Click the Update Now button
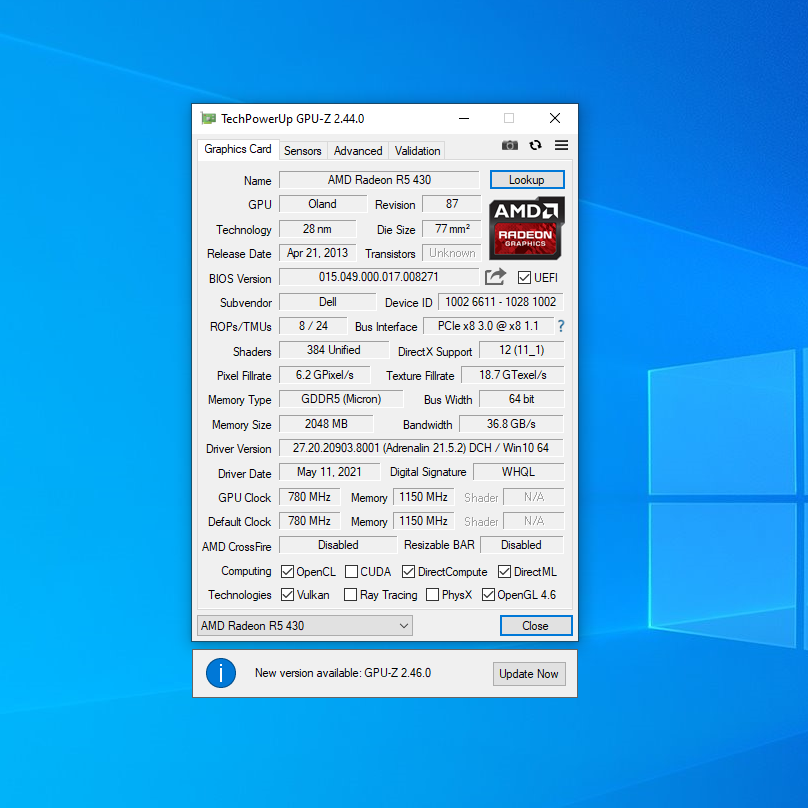The width and height of the screenshot is (808, 808). (529, 674)
